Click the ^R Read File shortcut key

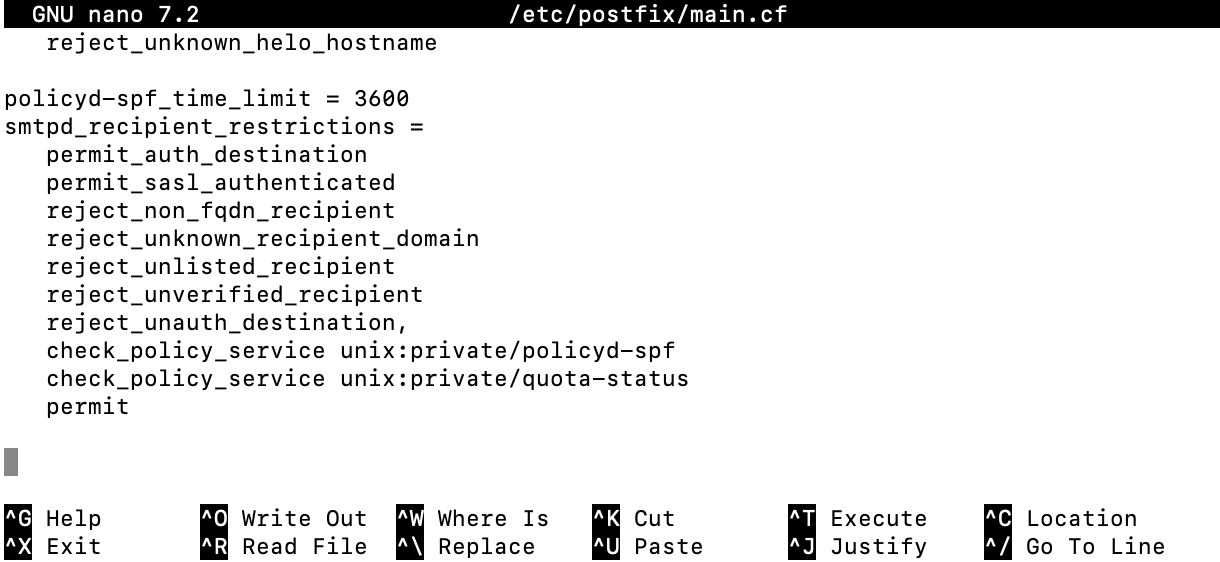(x=213, y=547)
